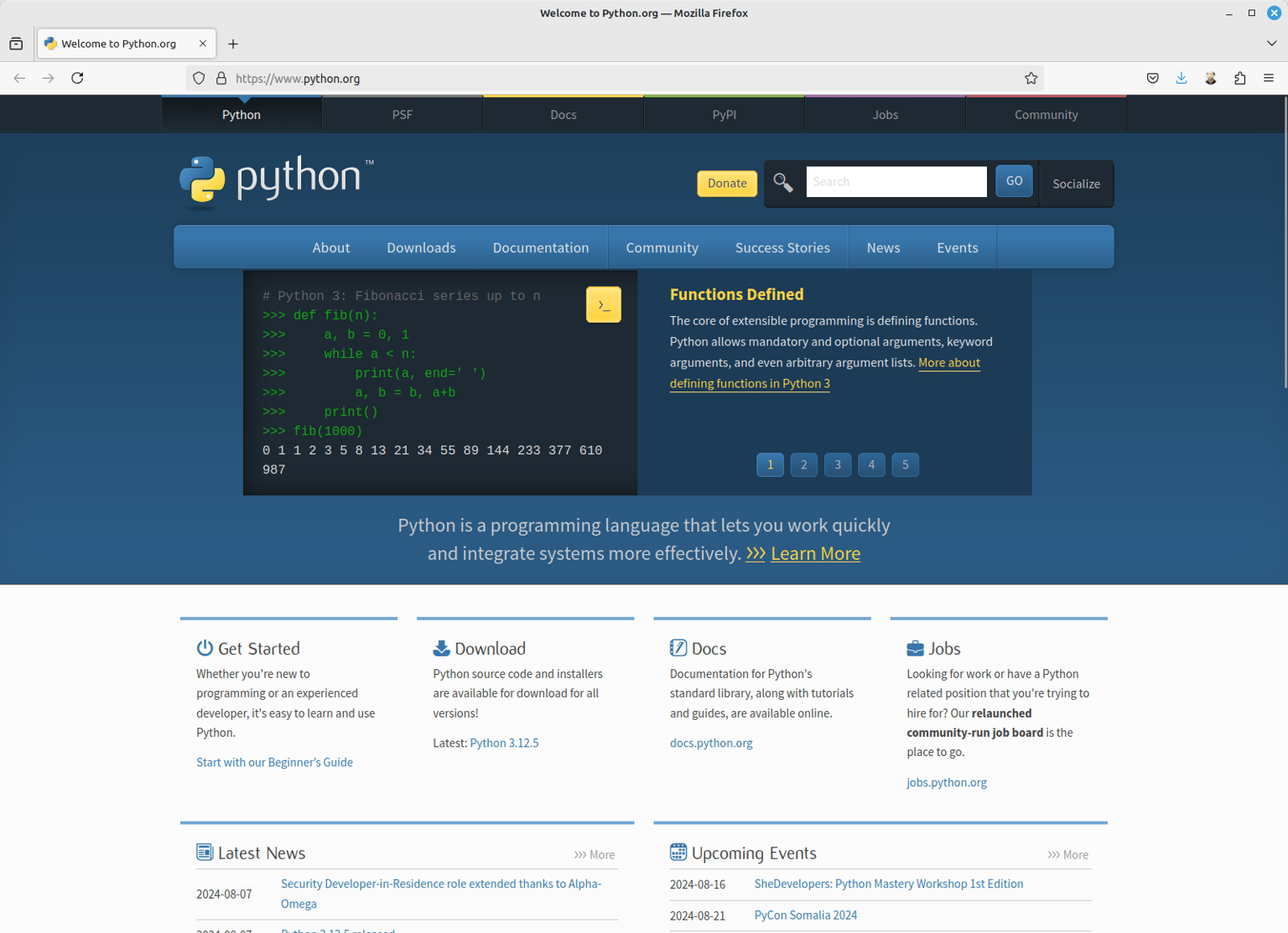Viewport: 1288px width, 933px height.
Task: Switch to the Docs top tab
Action: point(563,114)
